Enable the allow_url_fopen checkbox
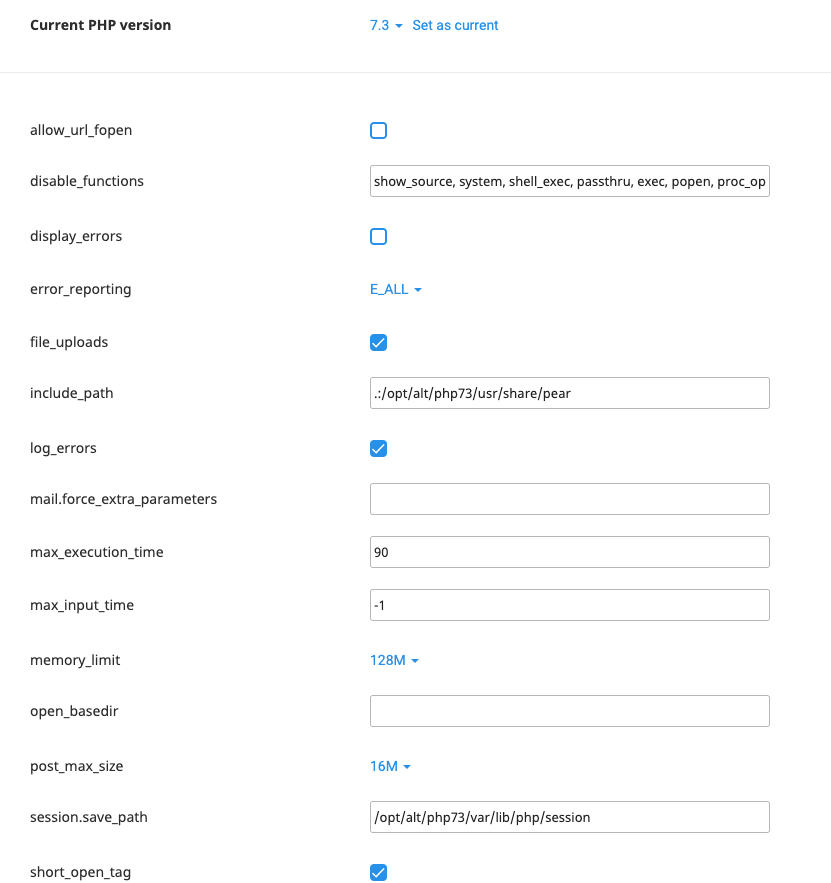831x883 pixels. click(x=378, y=131)
